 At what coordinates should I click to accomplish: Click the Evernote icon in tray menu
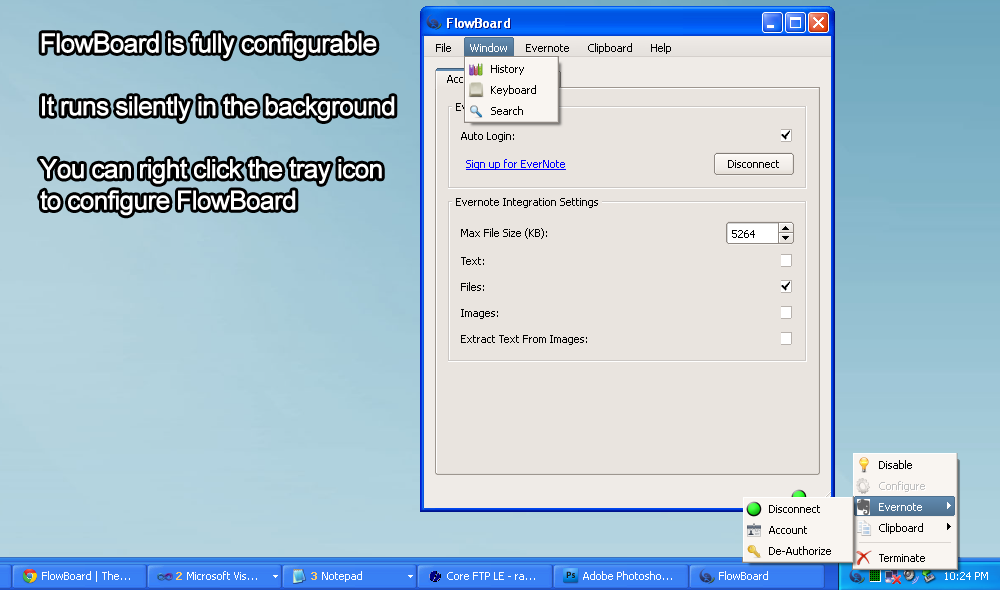pyautogui.click(x=864, y=507)
